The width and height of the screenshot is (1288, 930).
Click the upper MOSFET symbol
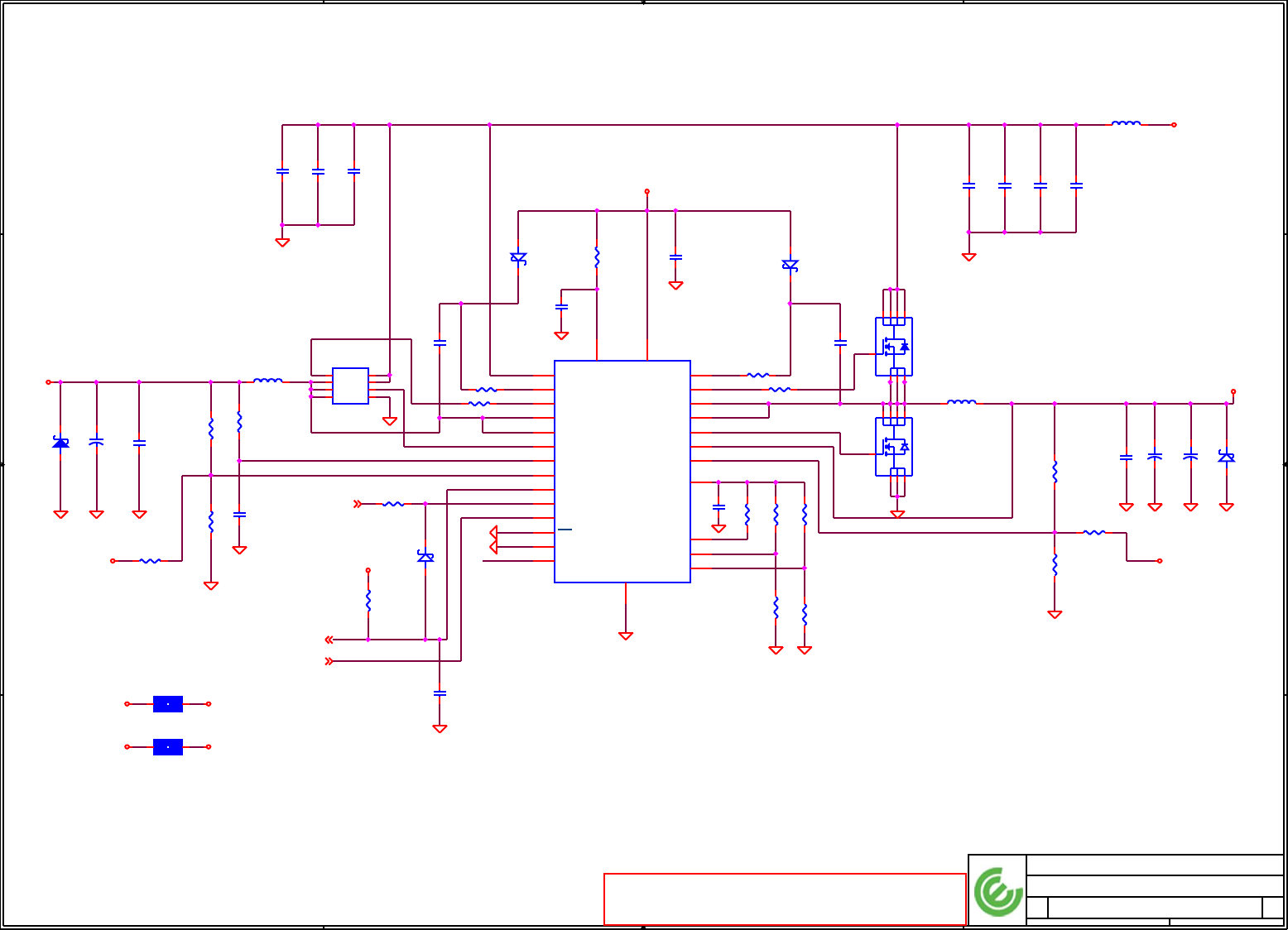point(894,347)
